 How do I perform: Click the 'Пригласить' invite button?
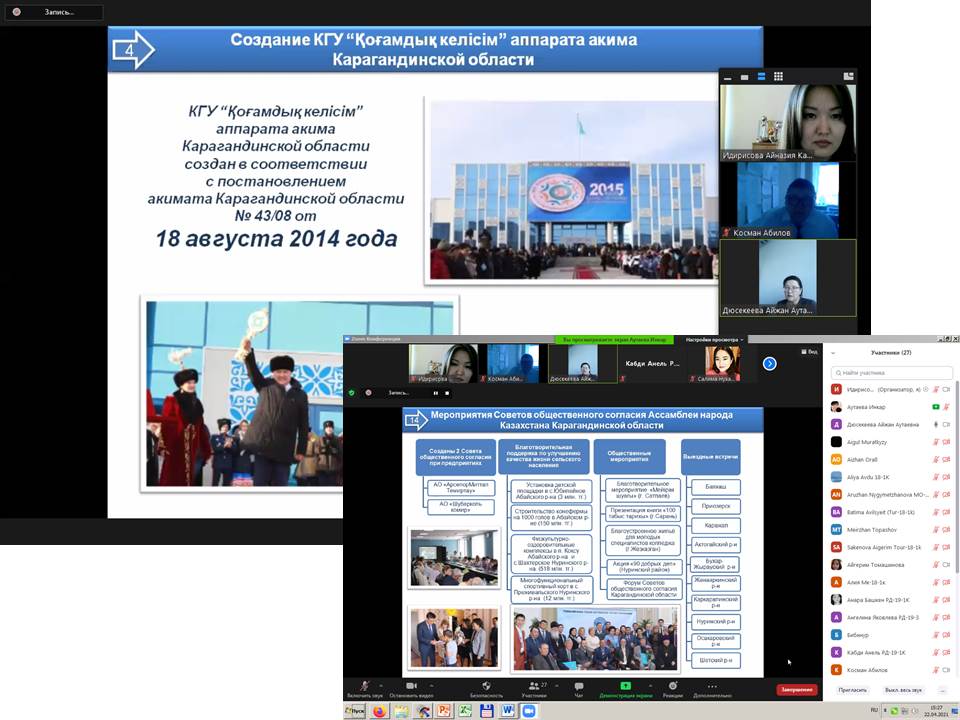click(852, 690)
